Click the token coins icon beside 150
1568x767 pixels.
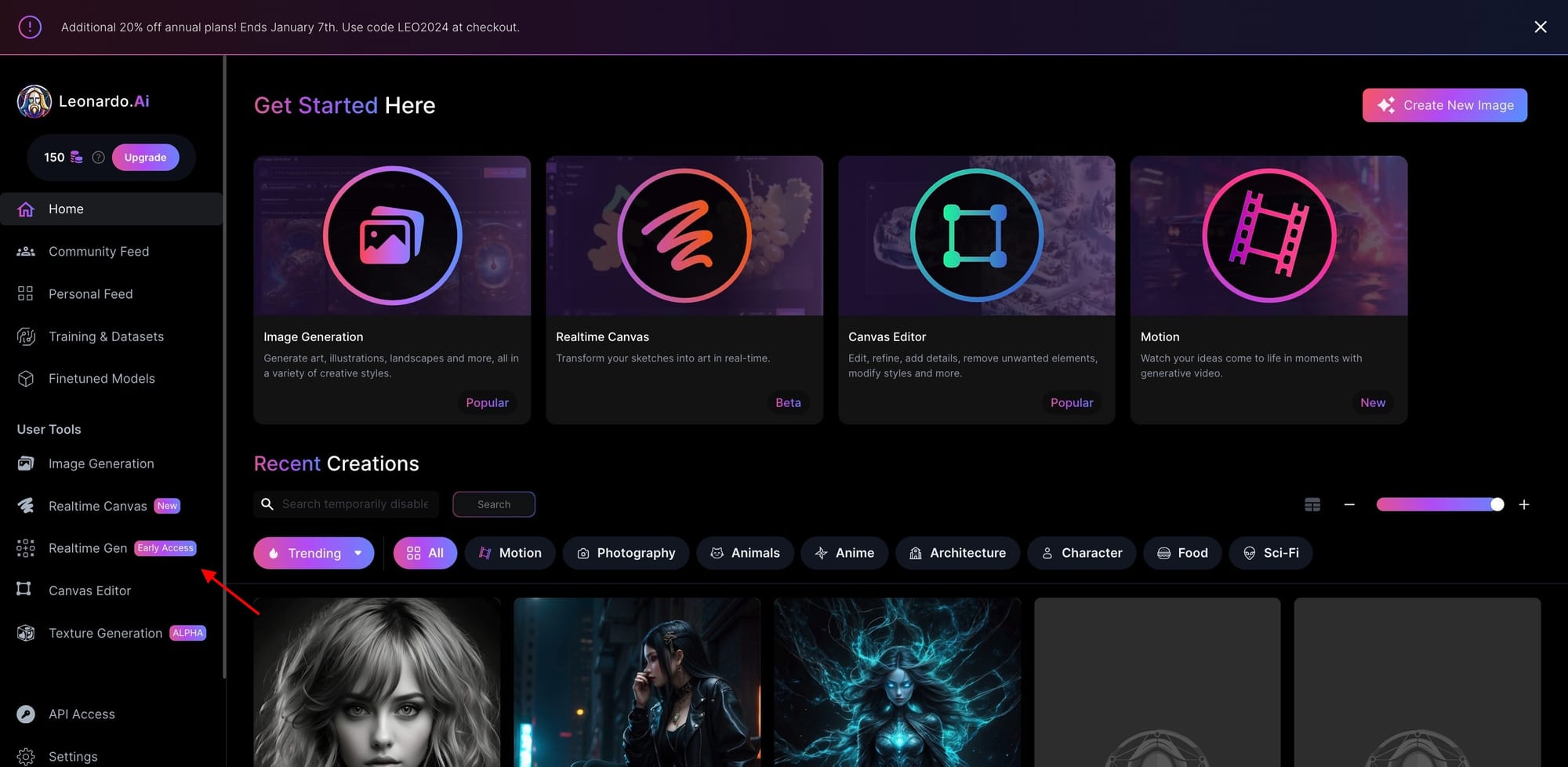pyautogui.click(x=76, y=157)
